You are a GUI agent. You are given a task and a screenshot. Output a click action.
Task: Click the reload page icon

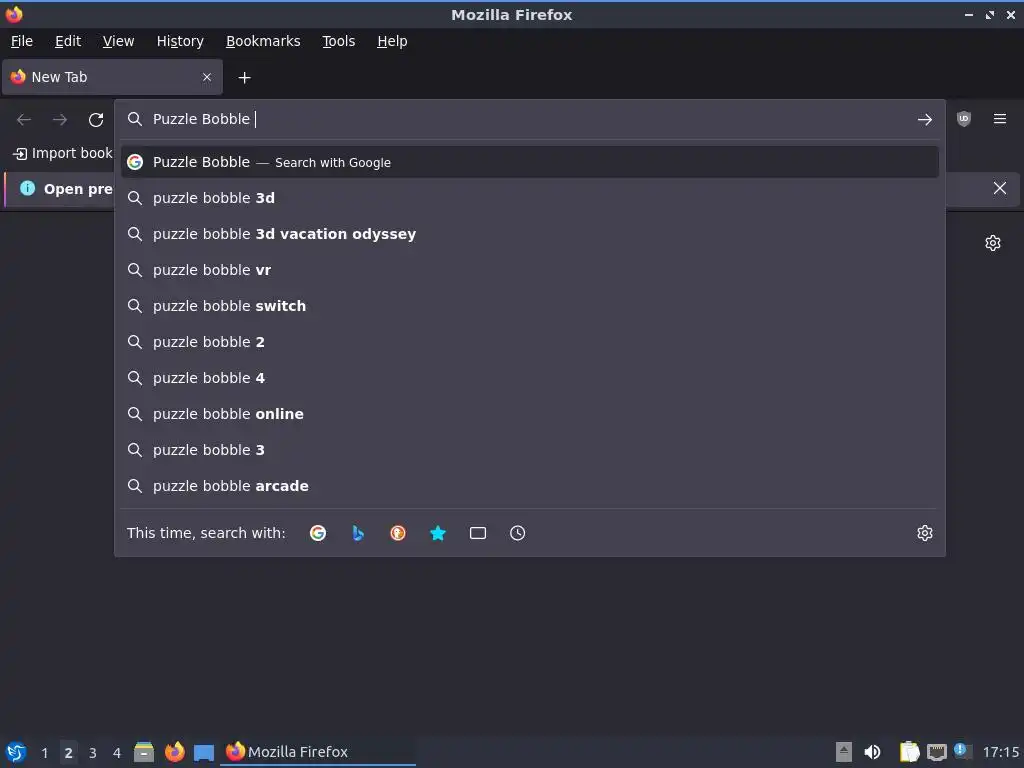click(96, 120)
